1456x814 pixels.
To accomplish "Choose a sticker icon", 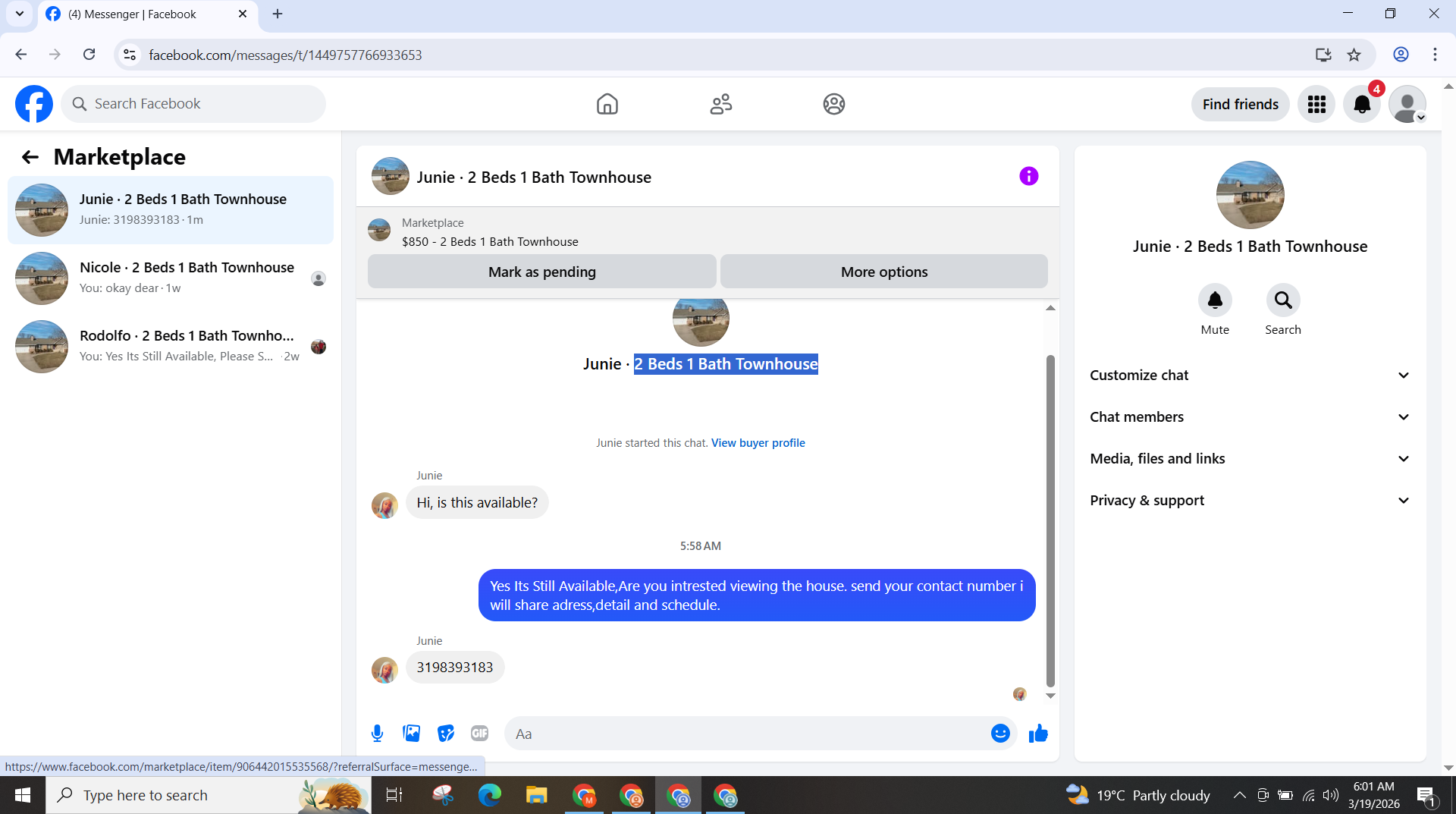I will (x=446, y=734).
